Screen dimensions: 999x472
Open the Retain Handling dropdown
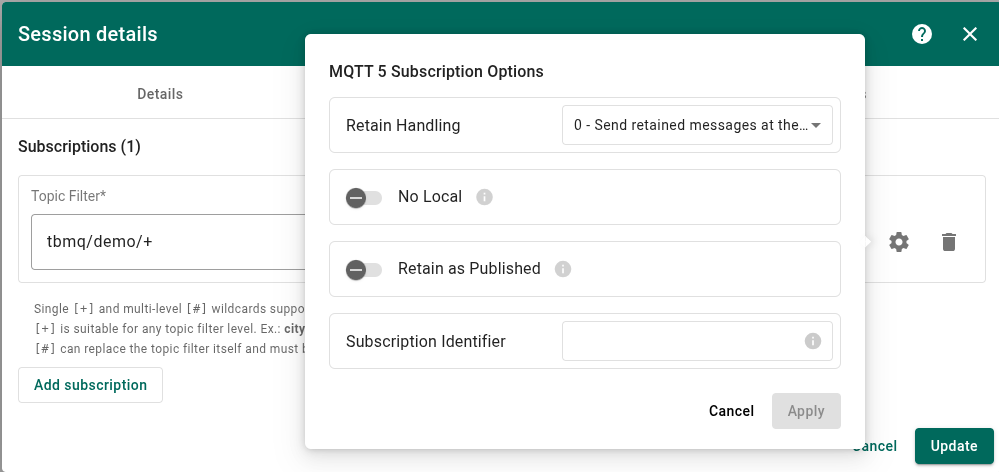coord(690,126)
